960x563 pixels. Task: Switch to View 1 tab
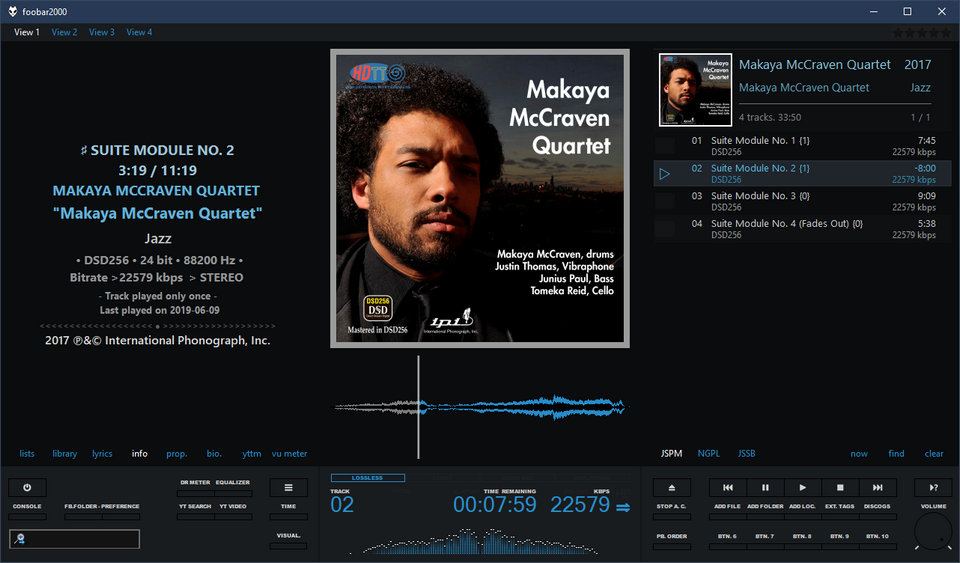click(x=27, y=32)
